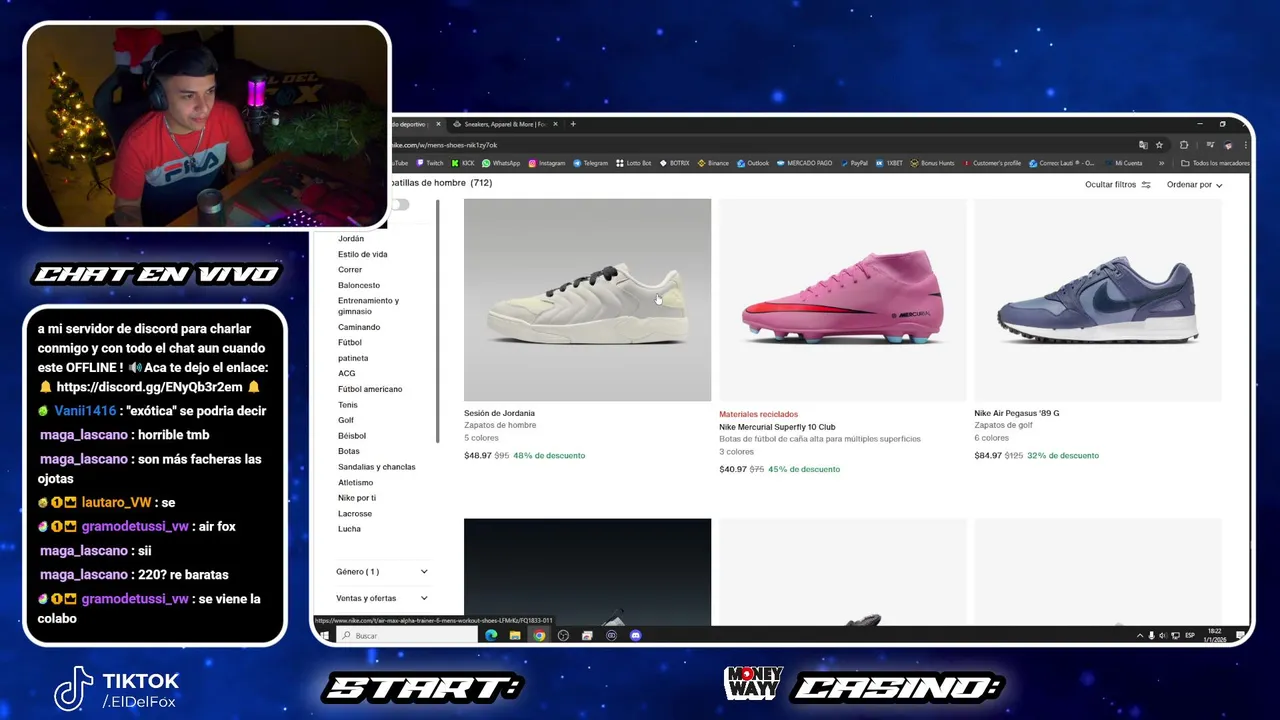Open the Sesión de Jordania shoe image

[x=587, y=300]
